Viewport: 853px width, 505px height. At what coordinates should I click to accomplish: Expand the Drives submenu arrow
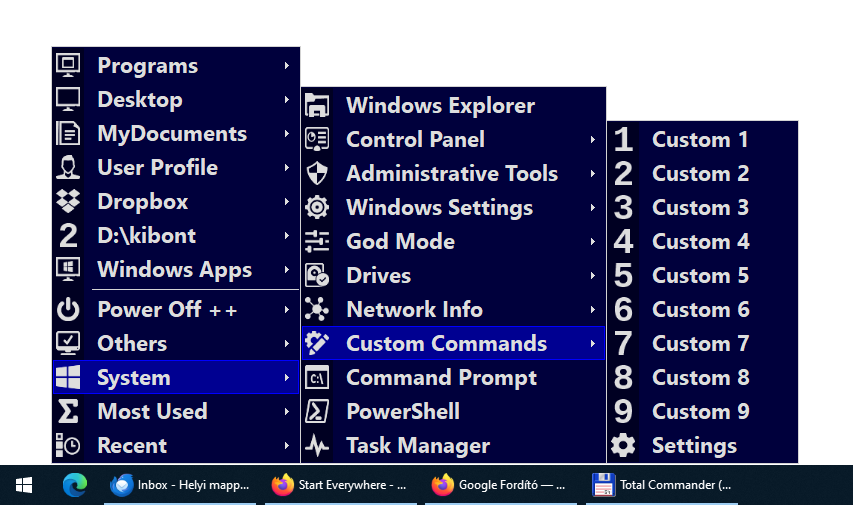point(593,276)
